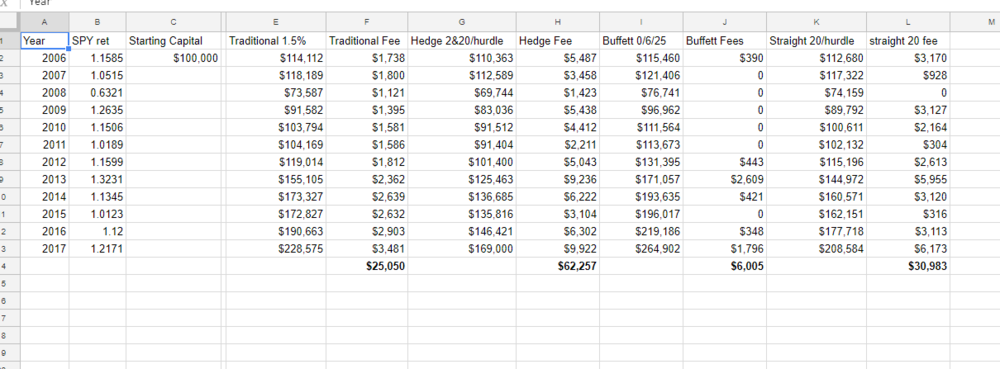Select the $390 Buffett Fees cell
Image resolution: width=1000 pixels, height=369 pixels.
(x=724, y=59)
